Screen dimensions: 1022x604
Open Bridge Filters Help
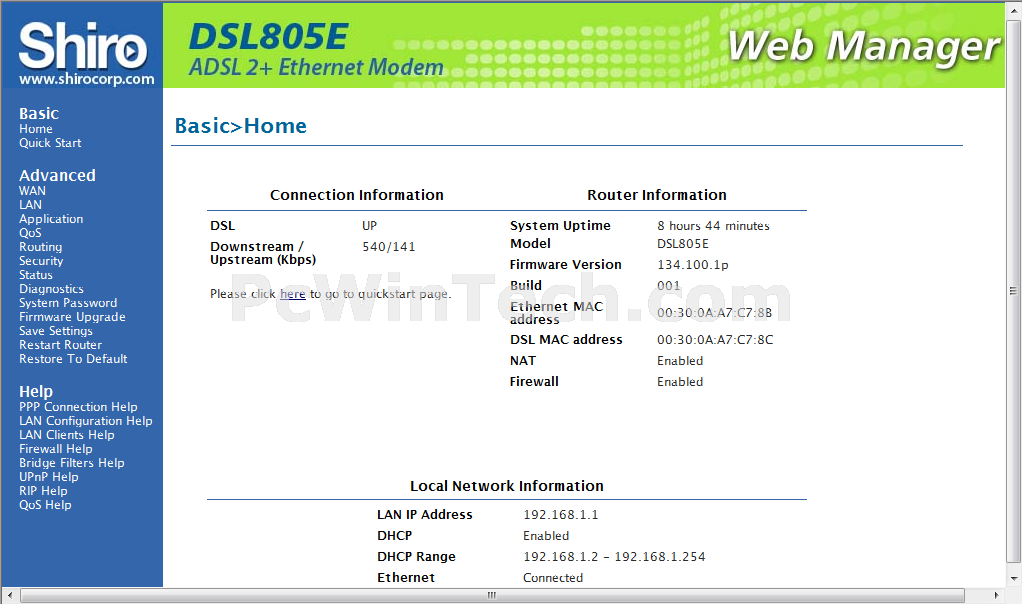(72, 463)
